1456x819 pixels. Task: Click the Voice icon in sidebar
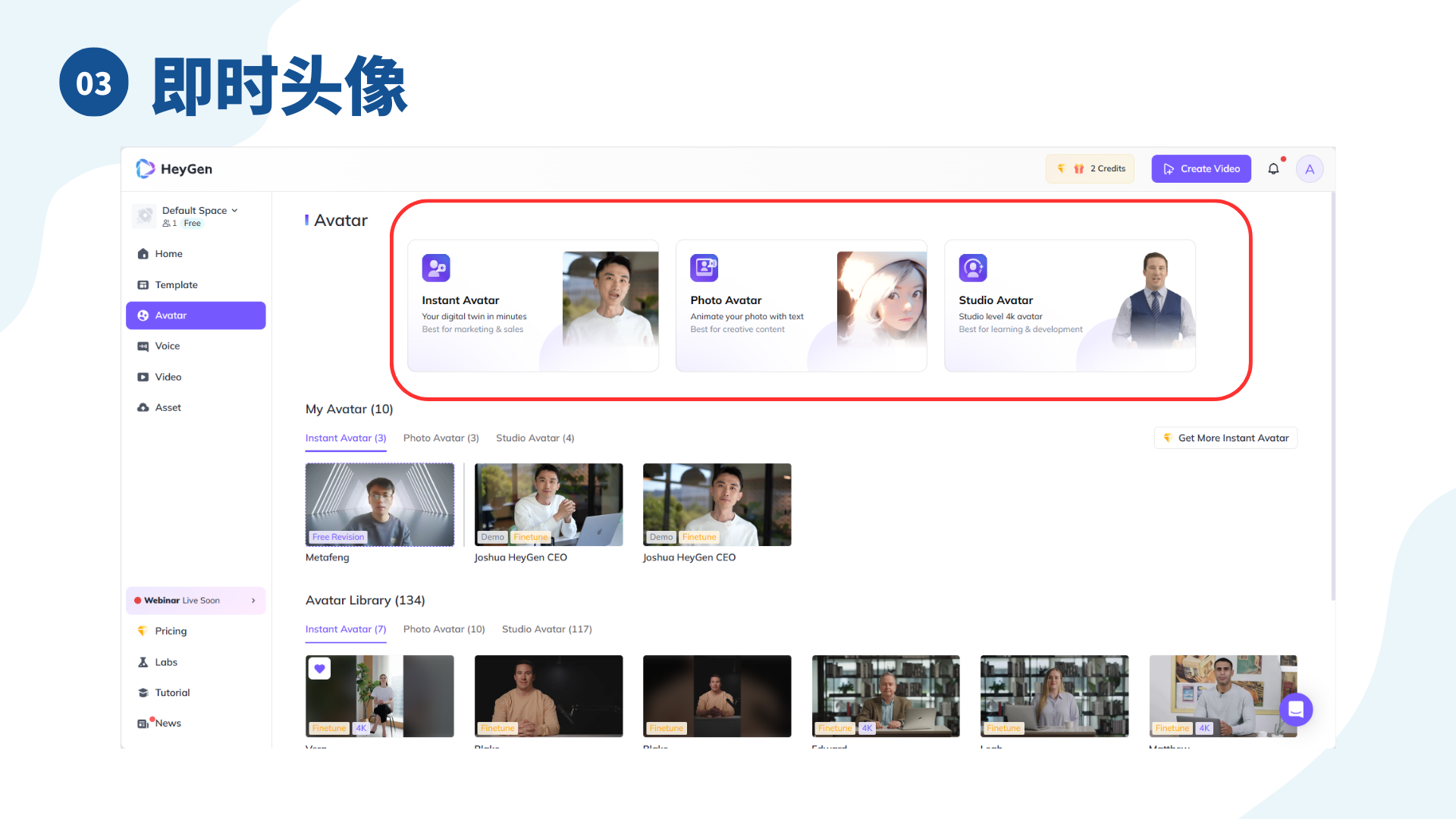[143, 347]
